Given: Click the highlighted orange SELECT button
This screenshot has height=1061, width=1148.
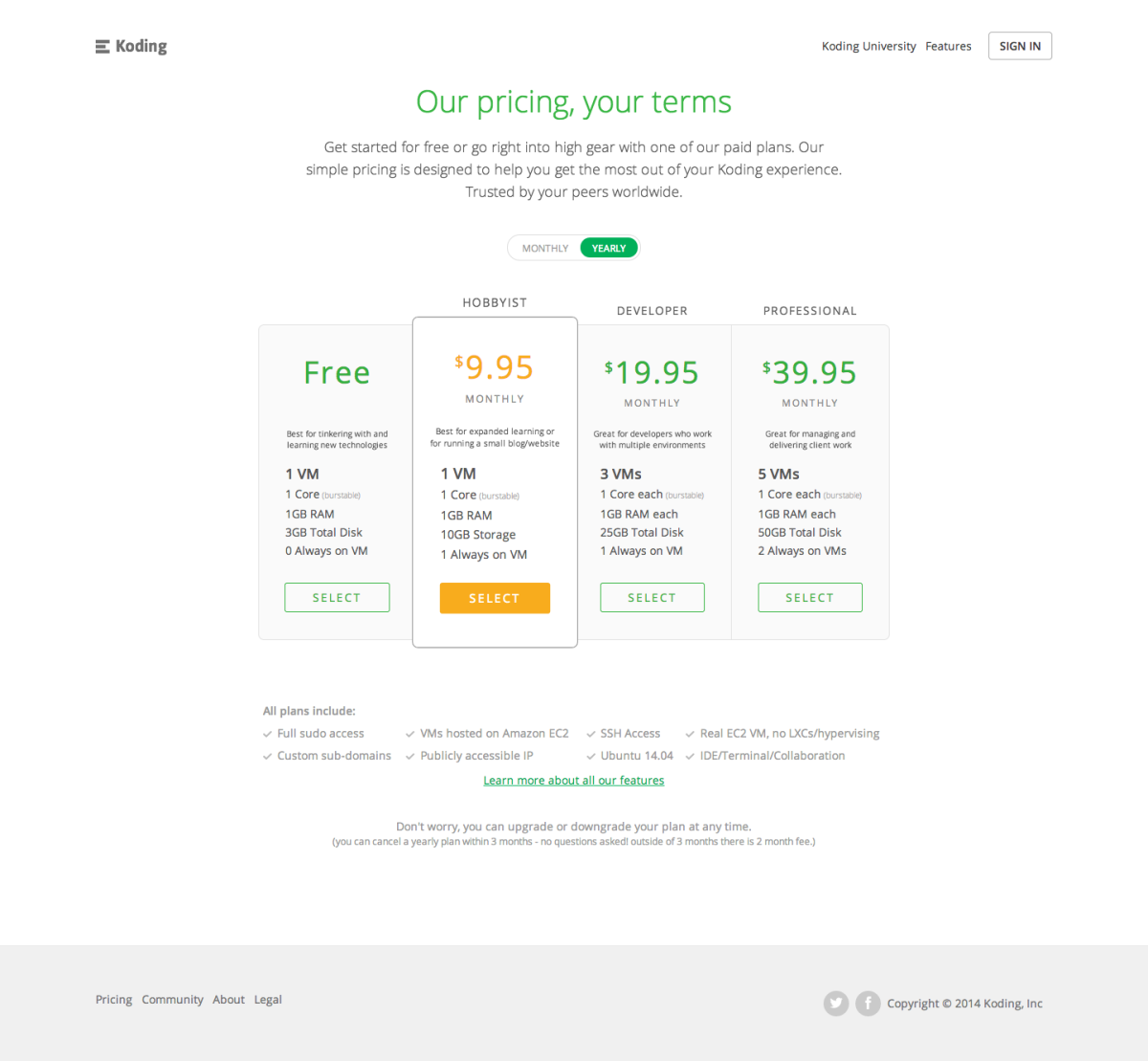Looking at the screenshot, I should (x=495, y=597).
